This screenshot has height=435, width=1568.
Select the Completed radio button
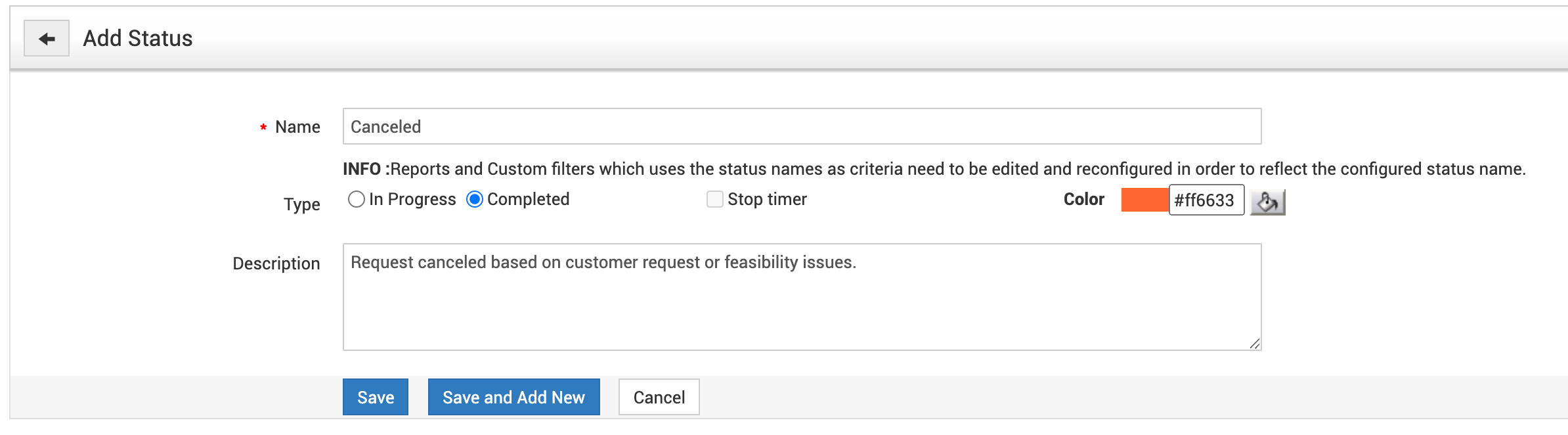coord(475,199)
